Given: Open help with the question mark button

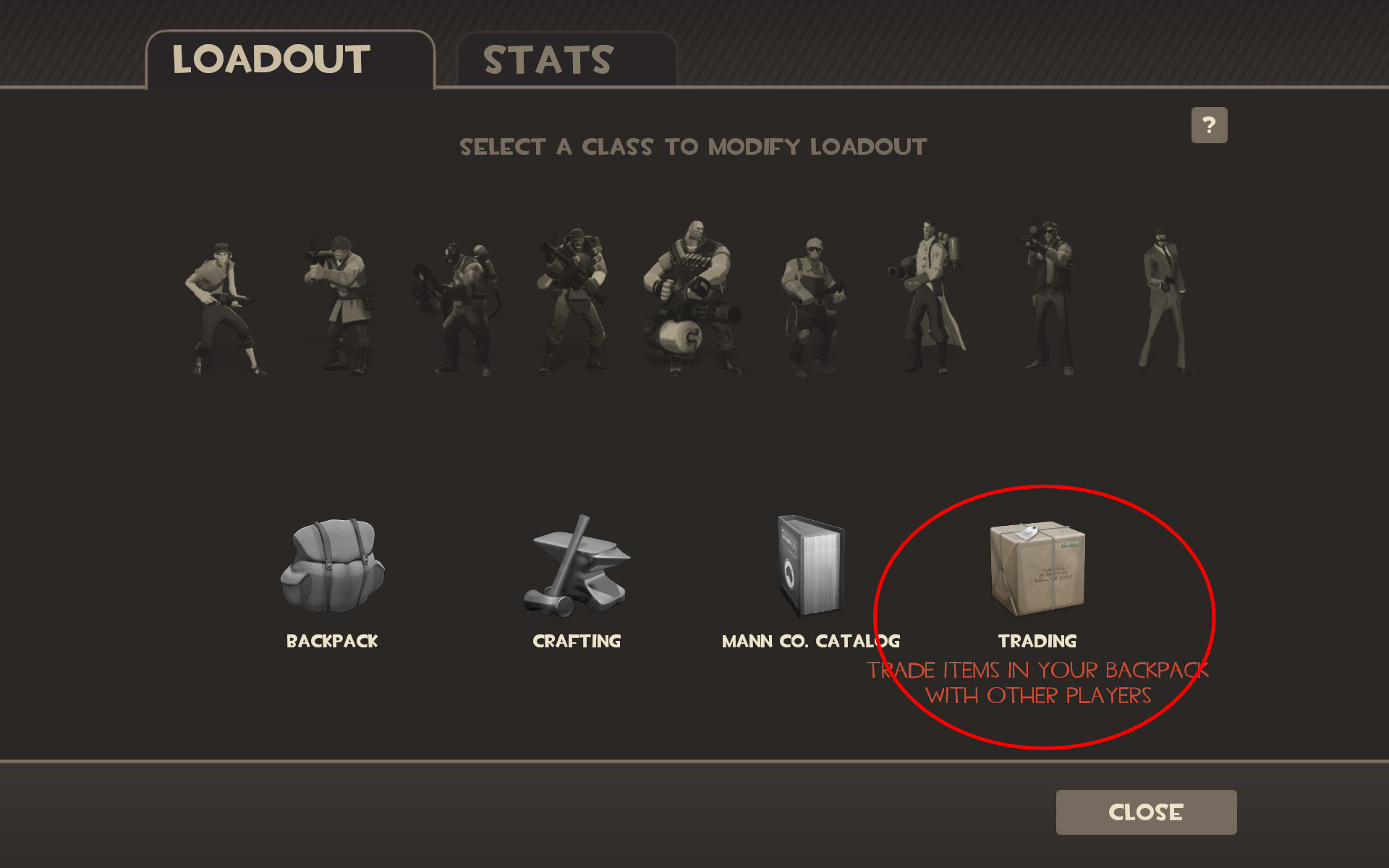Looking at the screenshot, I should pyautogui.click(x=1209, y=125).
